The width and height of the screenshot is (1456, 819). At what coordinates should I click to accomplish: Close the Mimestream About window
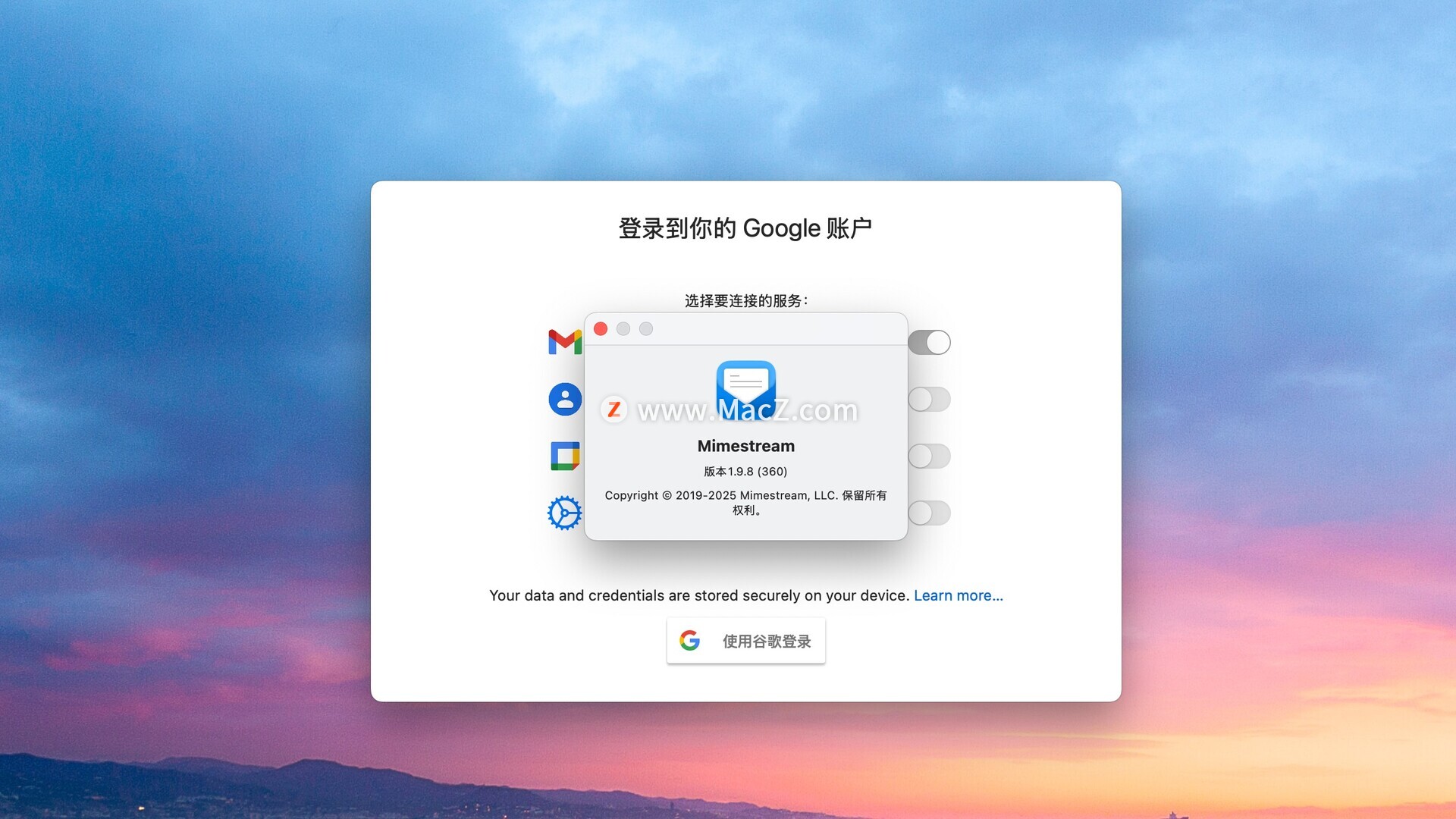(601, 328)
